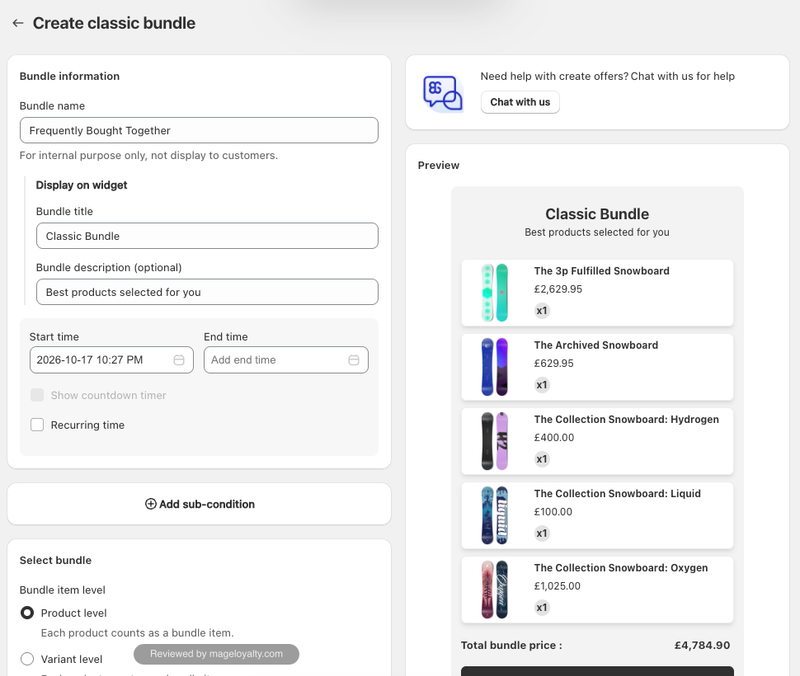Viewport: 800px width, 676px height.
Task: Click the plus icon on Add sub-condition
Action: 151,504
